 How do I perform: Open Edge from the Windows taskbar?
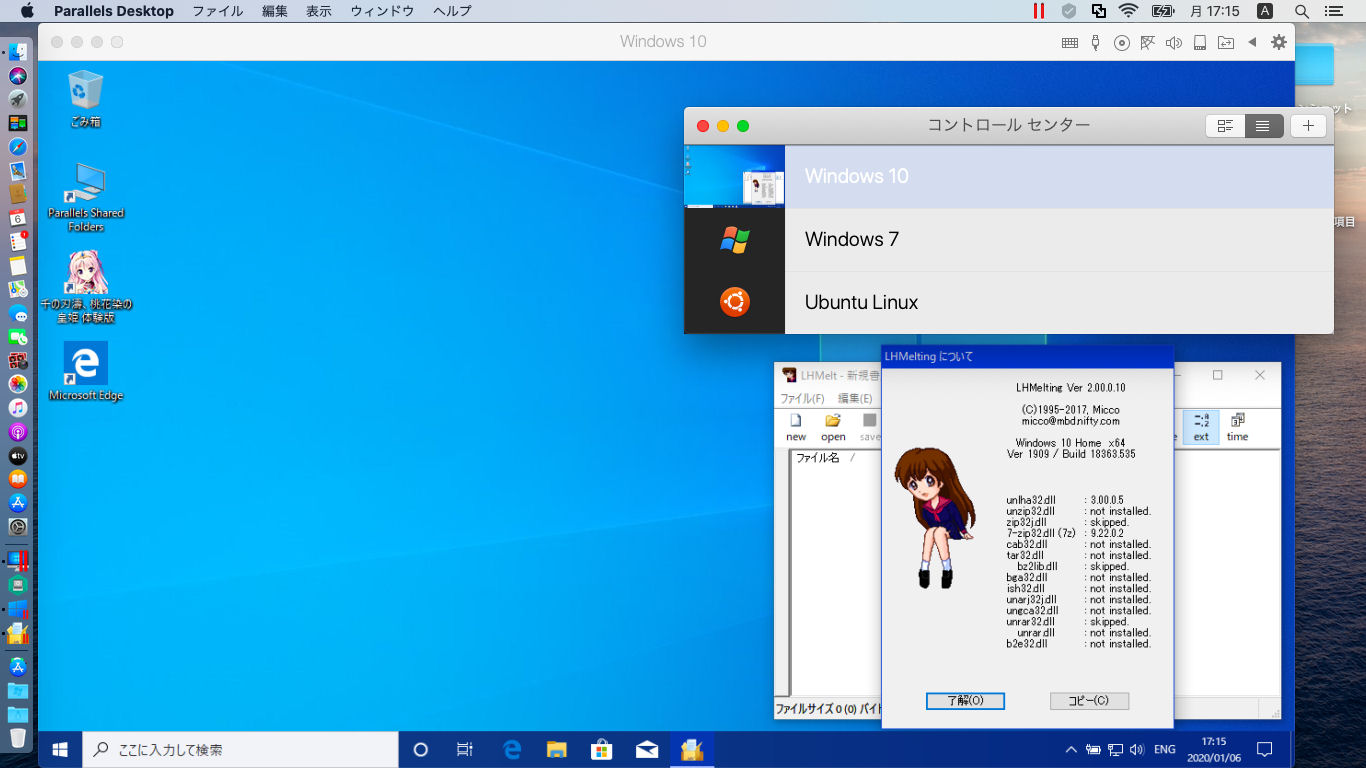512,749
